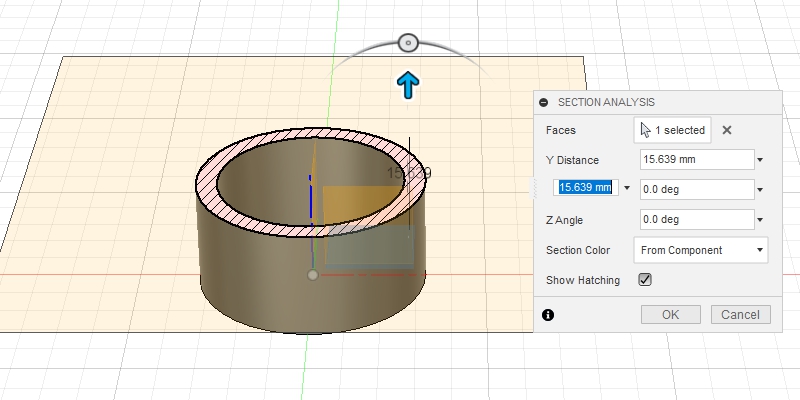Disable the Show Hatching checkbox
The image size is (800, 400).
click(645, 280)
